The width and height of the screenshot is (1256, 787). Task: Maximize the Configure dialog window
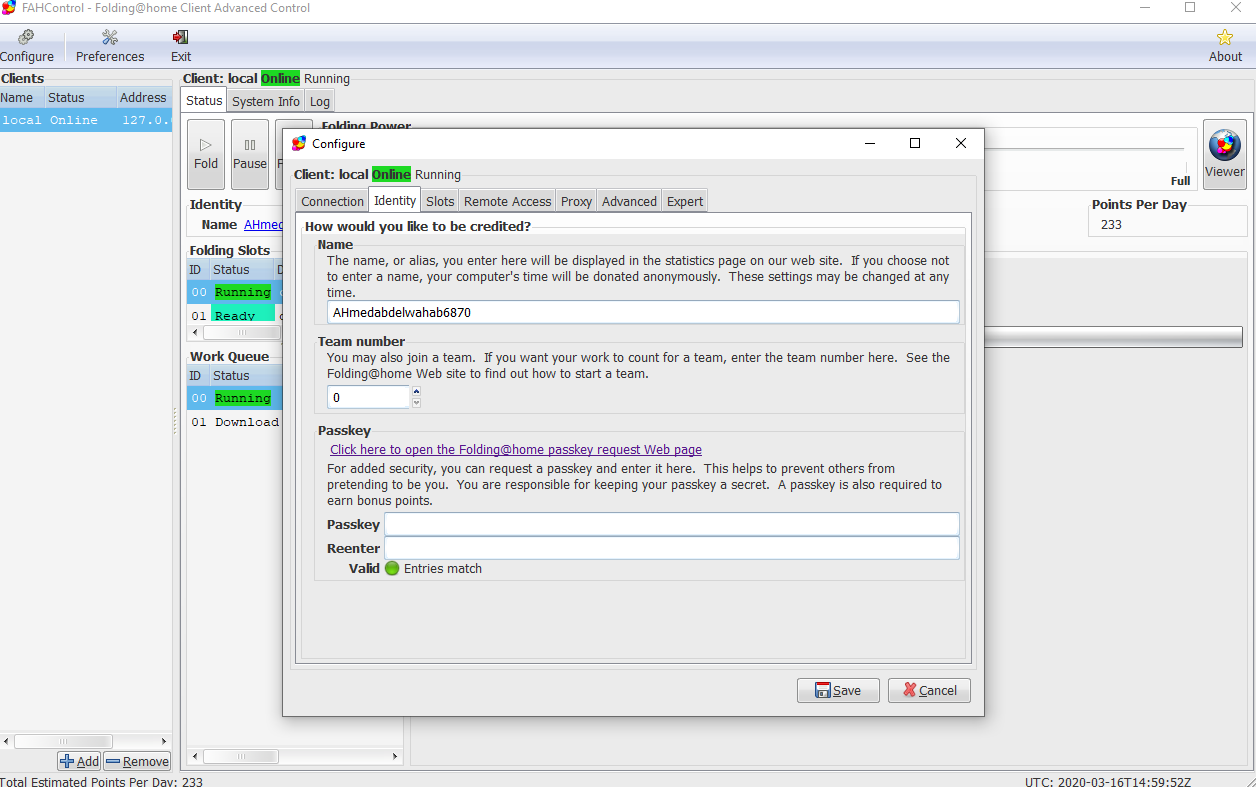[914, 143]
